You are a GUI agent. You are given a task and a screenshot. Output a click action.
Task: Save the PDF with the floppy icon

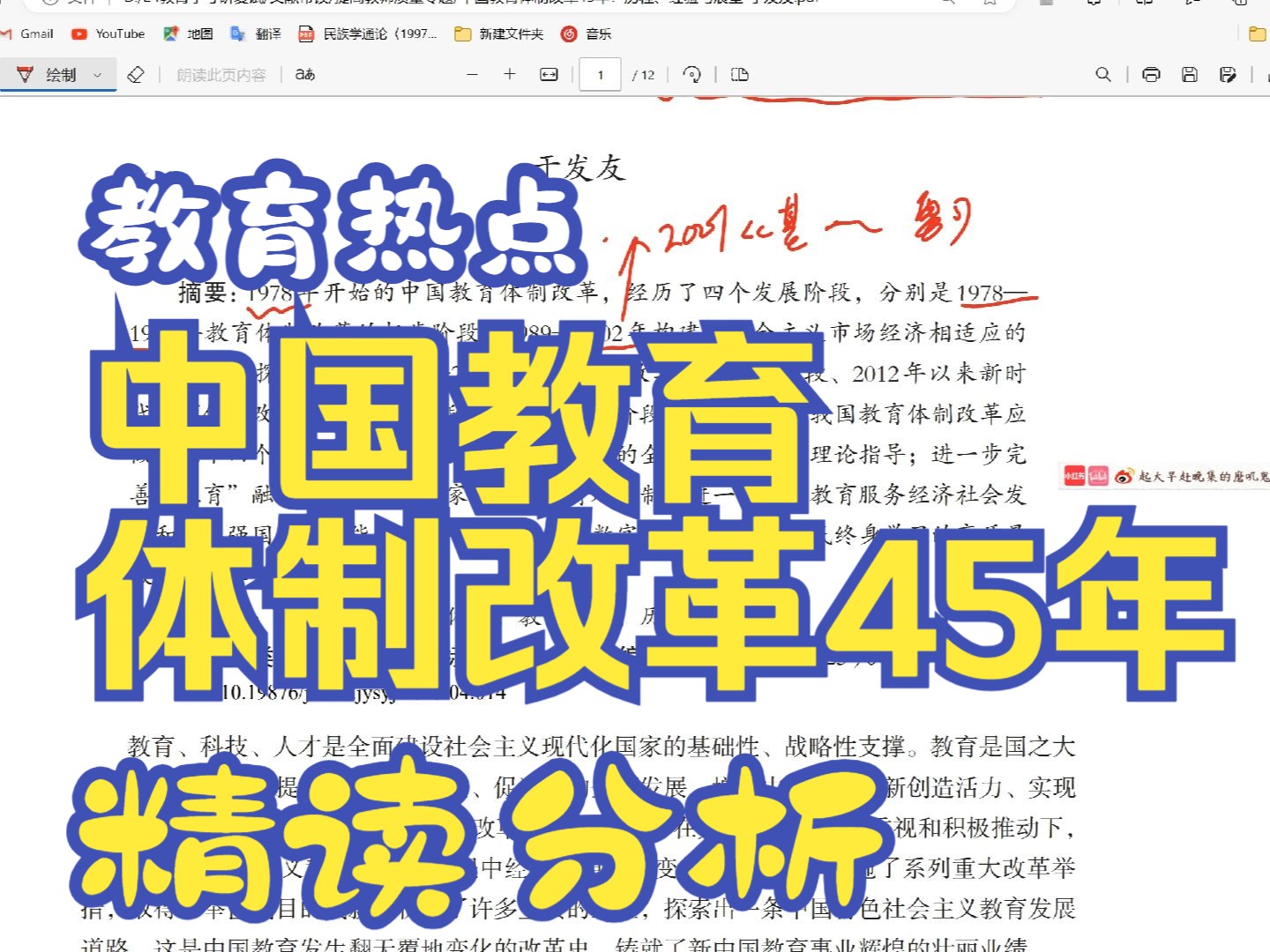[x=1190, y=75]
